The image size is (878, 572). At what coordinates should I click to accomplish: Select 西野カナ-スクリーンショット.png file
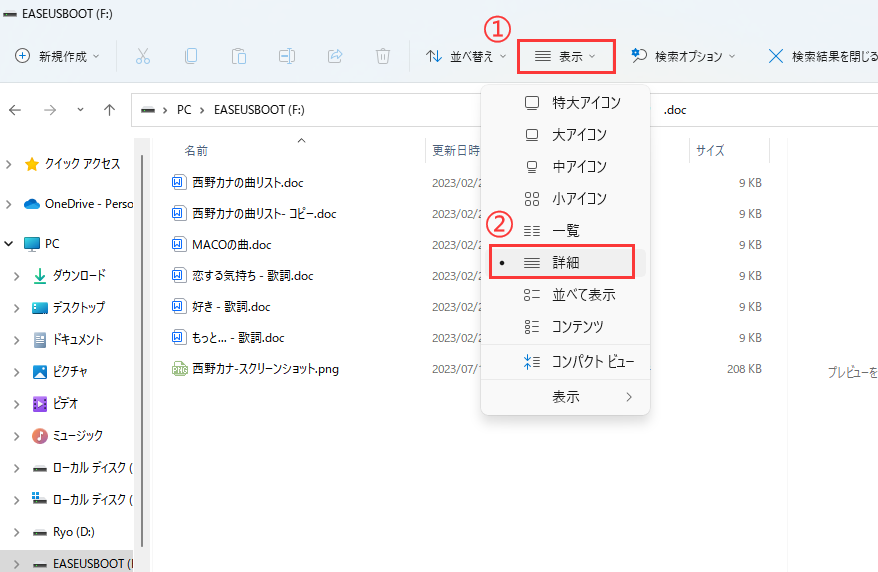[x=265, y=369]
